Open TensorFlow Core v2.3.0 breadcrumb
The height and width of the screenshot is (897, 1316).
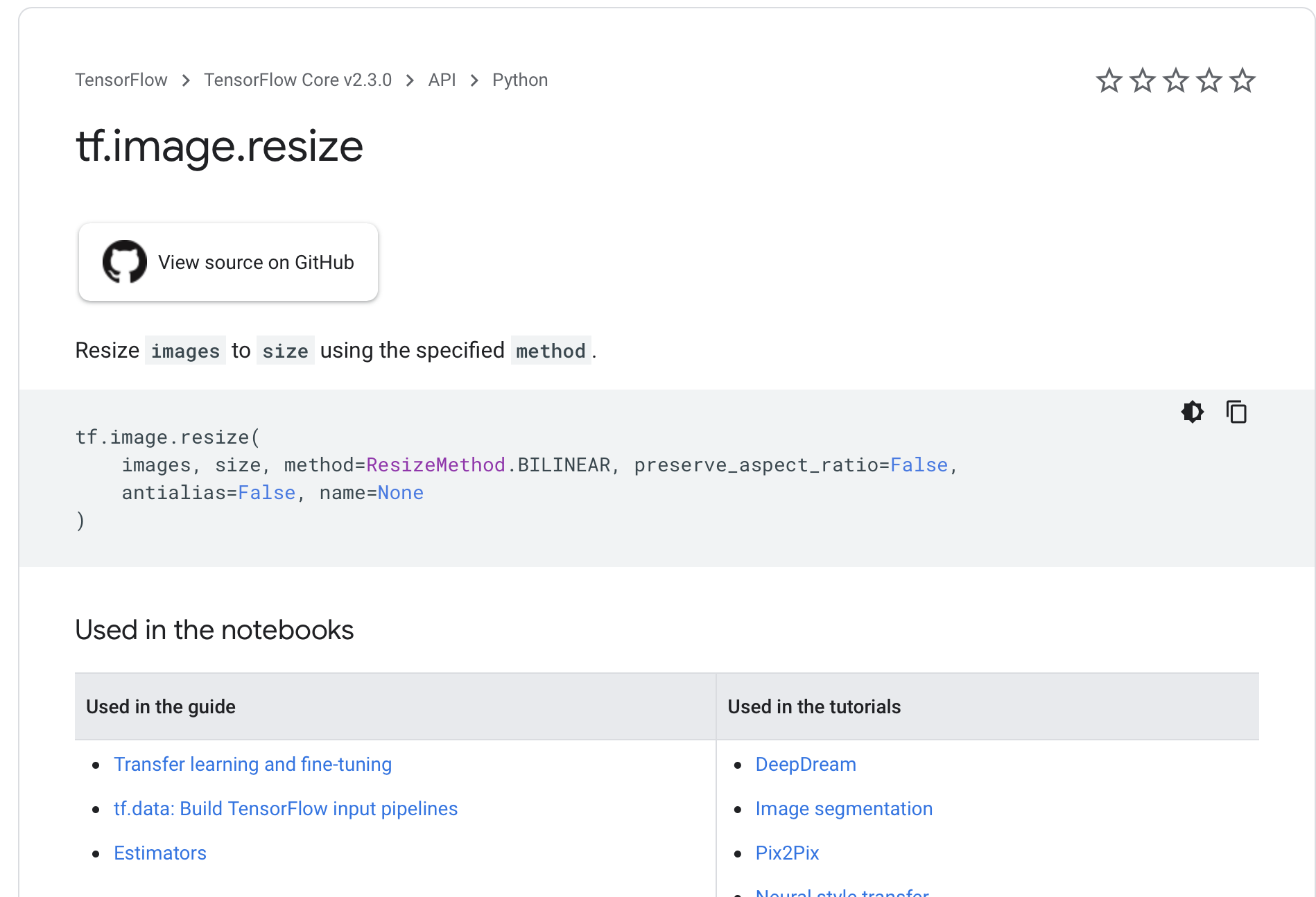297,80
